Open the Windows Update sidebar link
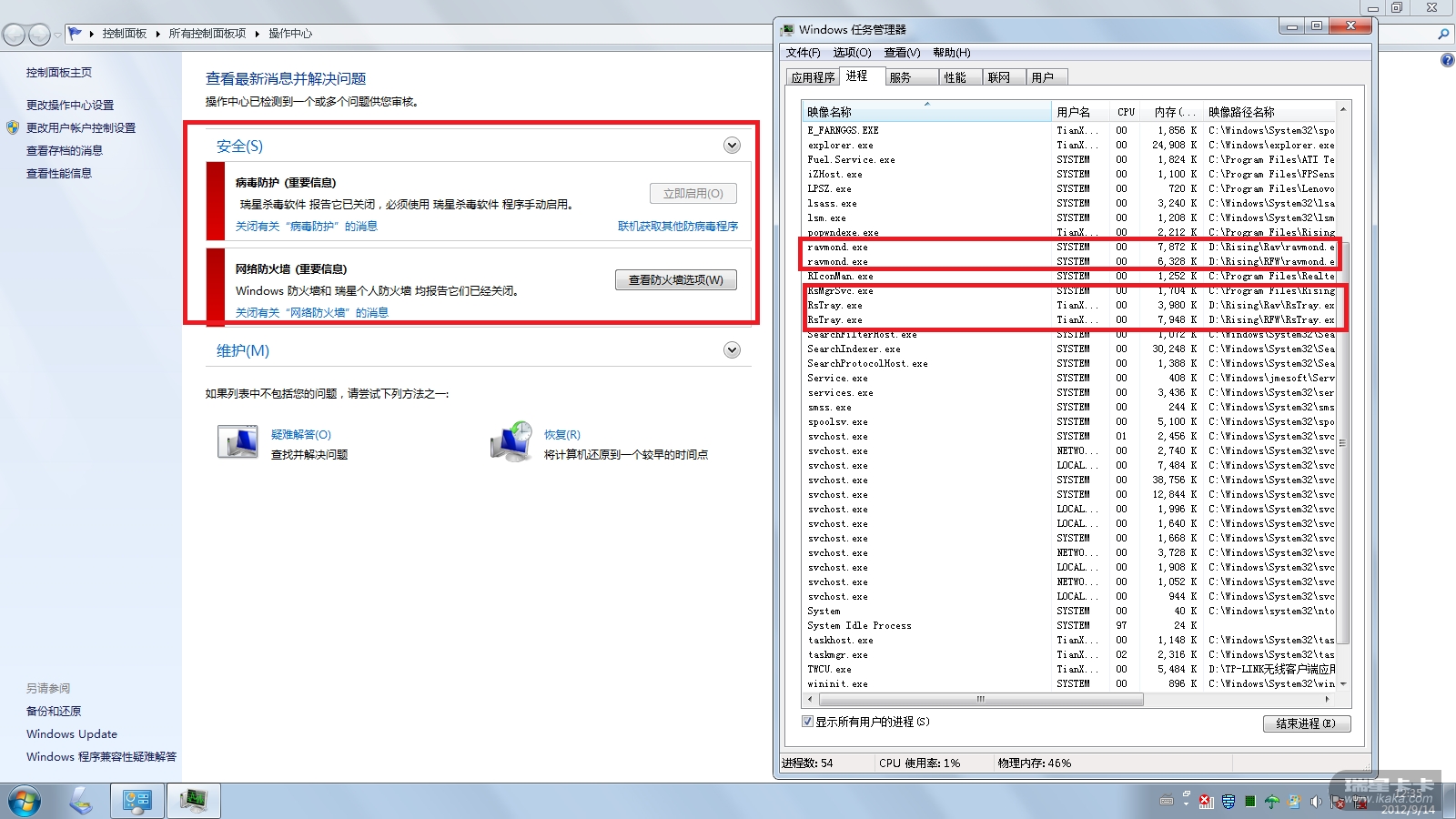The image size is (1456, 819). coord(72,734)
